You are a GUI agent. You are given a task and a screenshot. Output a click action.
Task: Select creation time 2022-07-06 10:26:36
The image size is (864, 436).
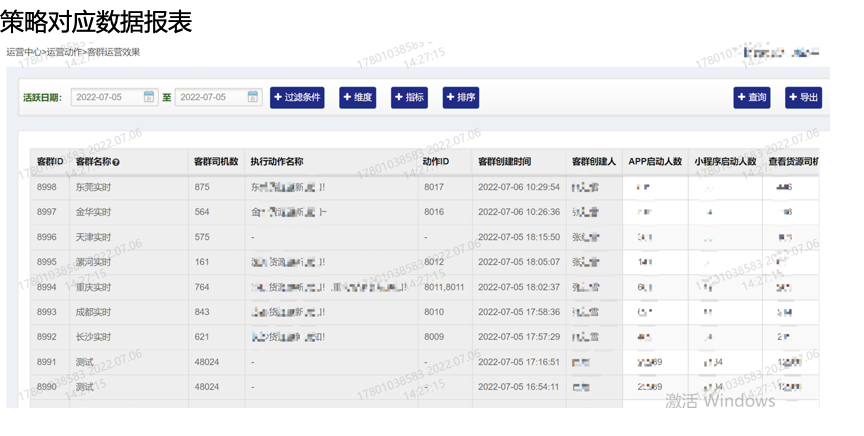point(519,212)
